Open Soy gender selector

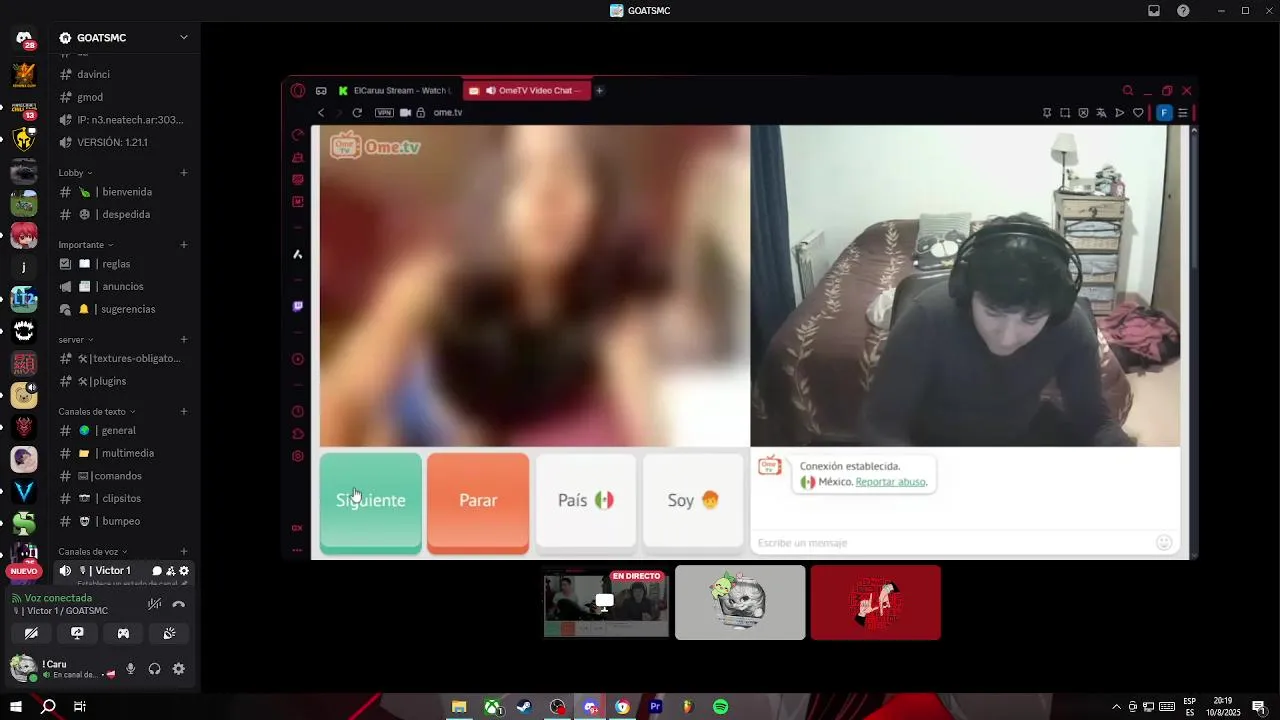click(693, 500)
